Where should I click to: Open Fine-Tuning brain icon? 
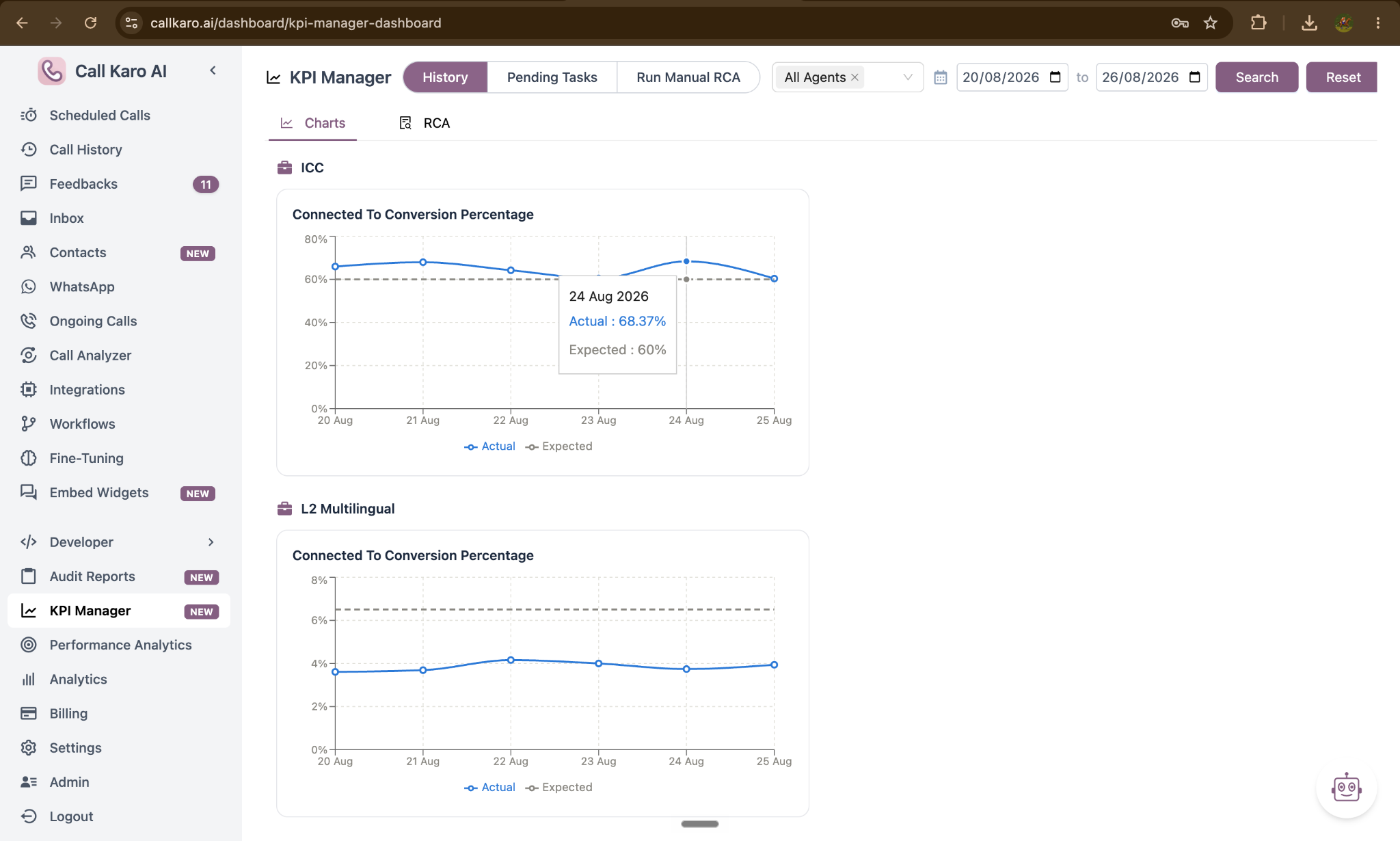[x=29, y=458]
